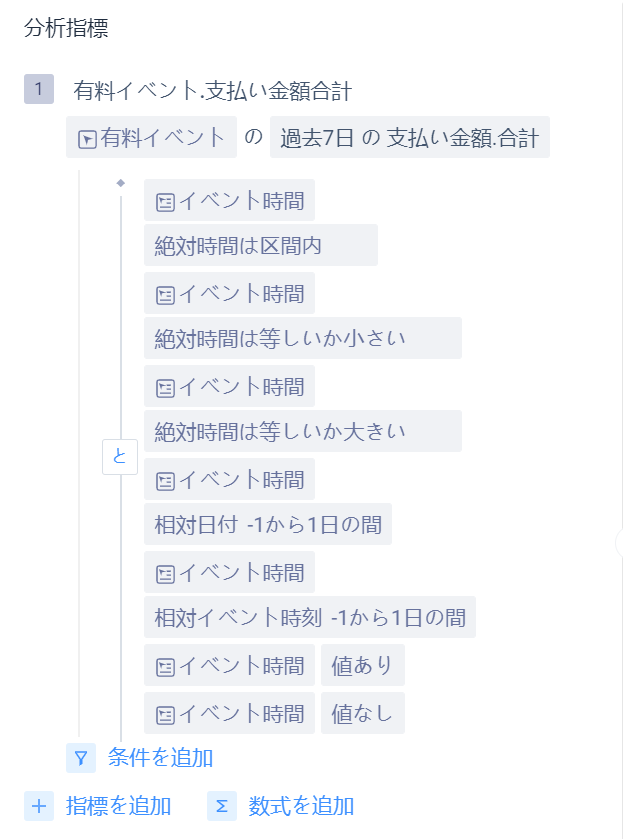Image resolution: width=623 pixels, height=839 pixels.
Task: Click the small diamond marker above conditions
Action: click(x=120, y=183)
